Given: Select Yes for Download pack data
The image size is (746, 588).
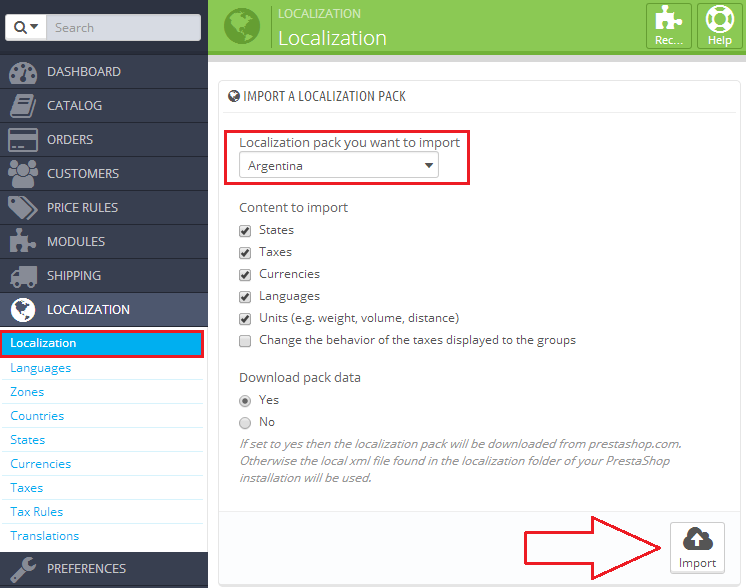Looking at the screenshot, I should 245,401.
